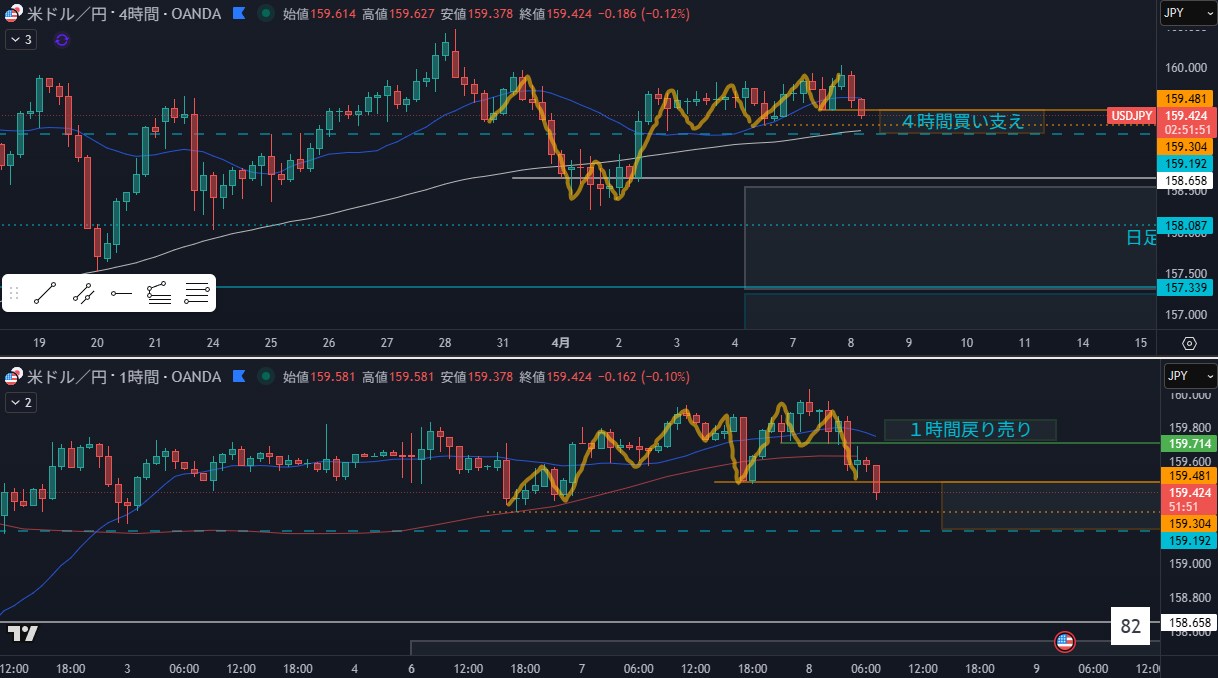Viewport: 1218px width, 678px height.
Task: Select the Info Line tool in favorites bar
Action: 82,293
